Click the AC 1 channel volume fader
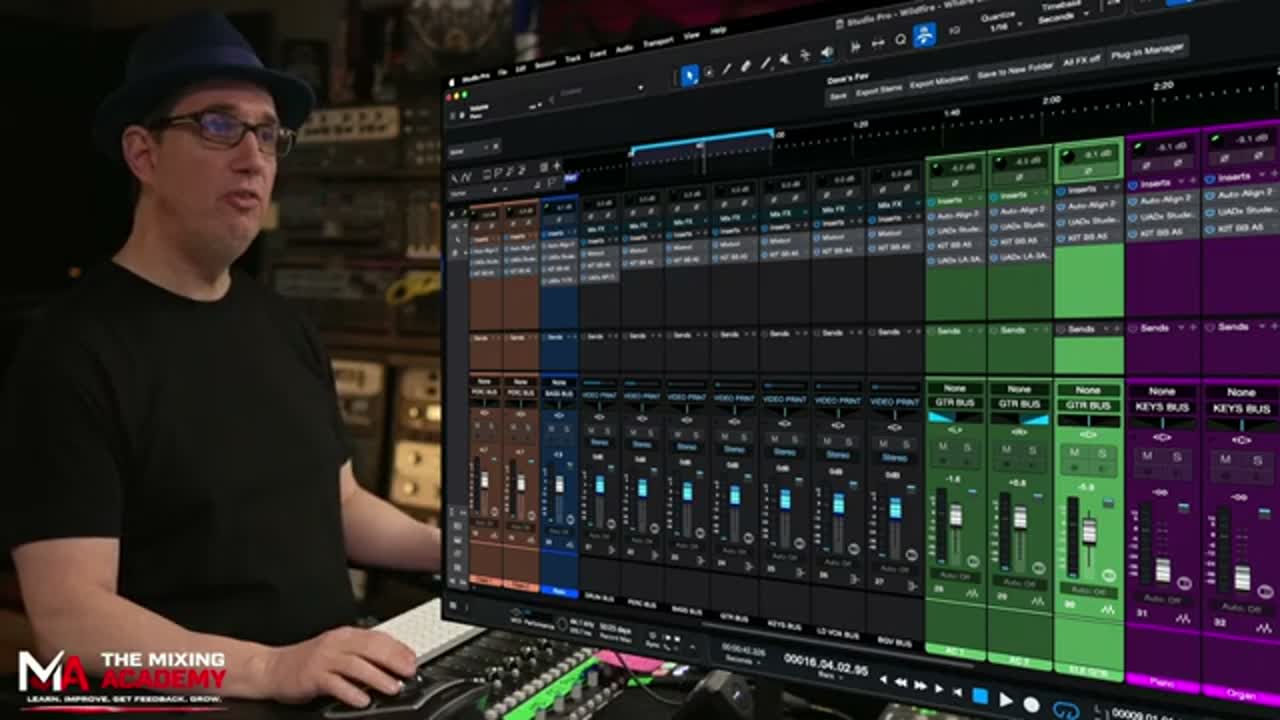 coord(956,515)
